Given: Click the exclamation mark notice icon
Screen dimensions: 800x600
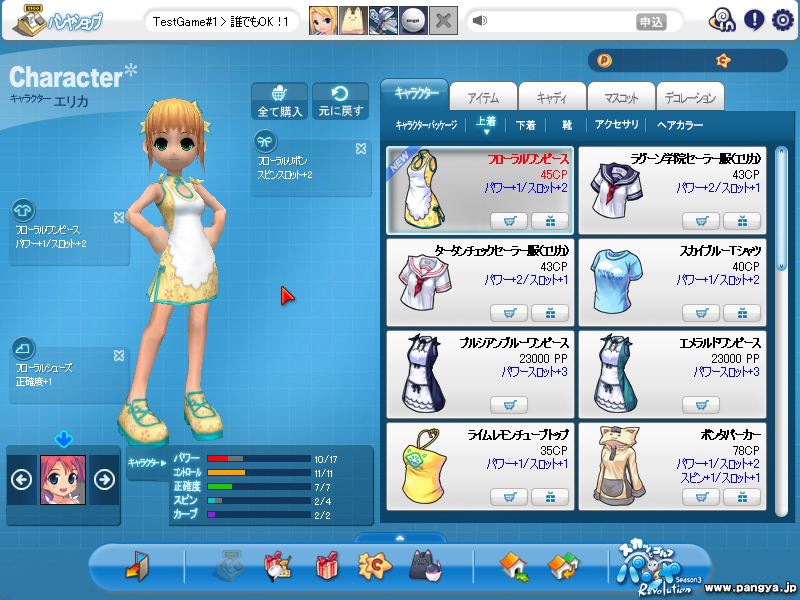Looking at the screenshot, I should (x=754, y=20).
